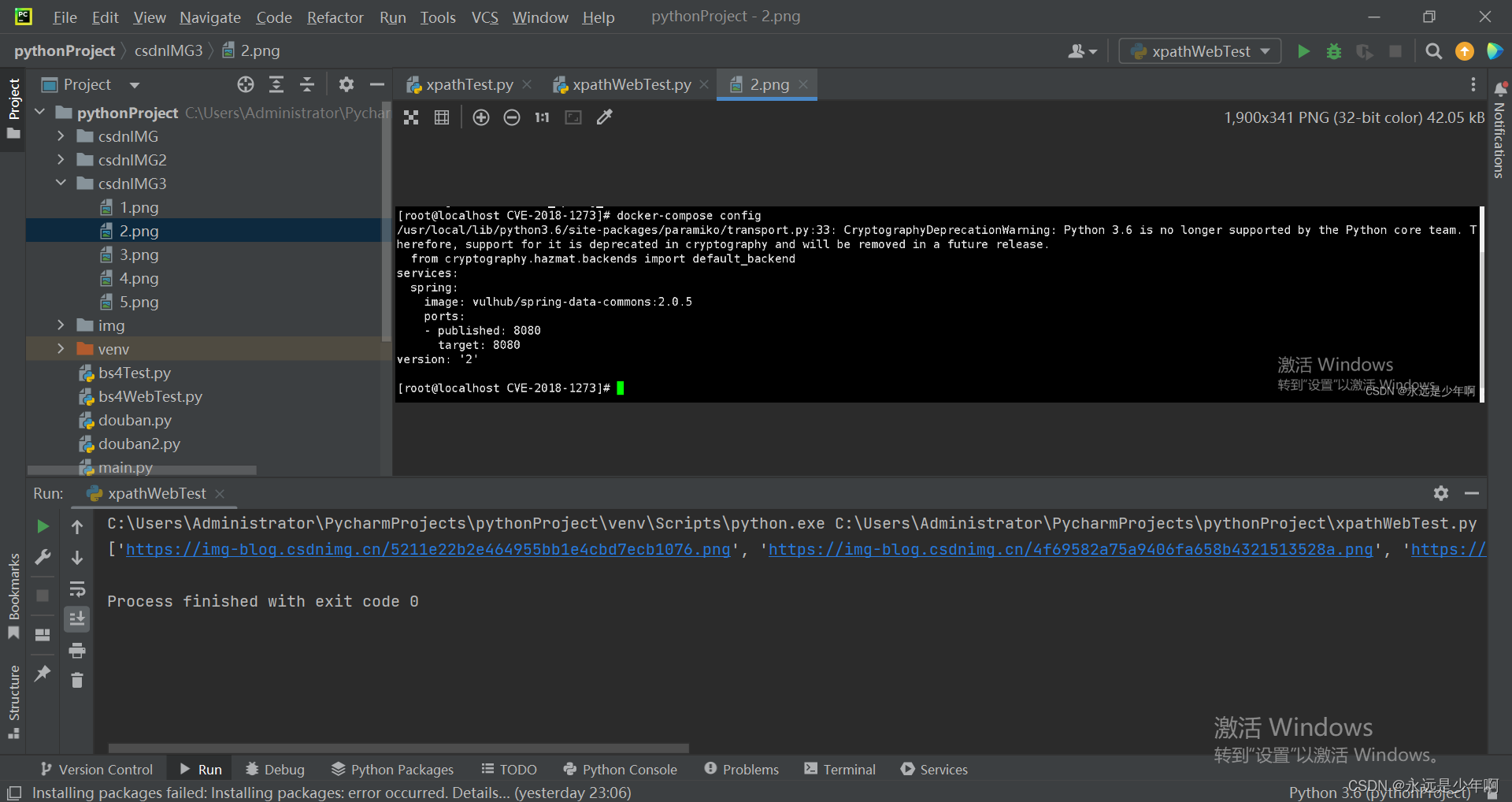1512x802 pixels.
Task: Switch to xpathTest.py editor tab
Action: [469, 84]
